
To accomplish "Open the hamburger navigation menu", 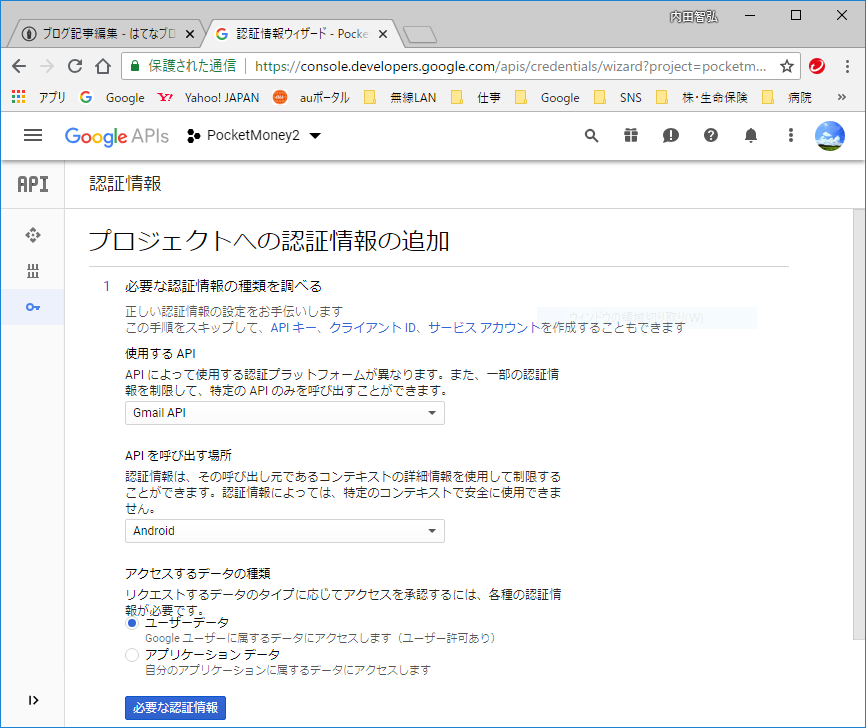I will point(33,135).
